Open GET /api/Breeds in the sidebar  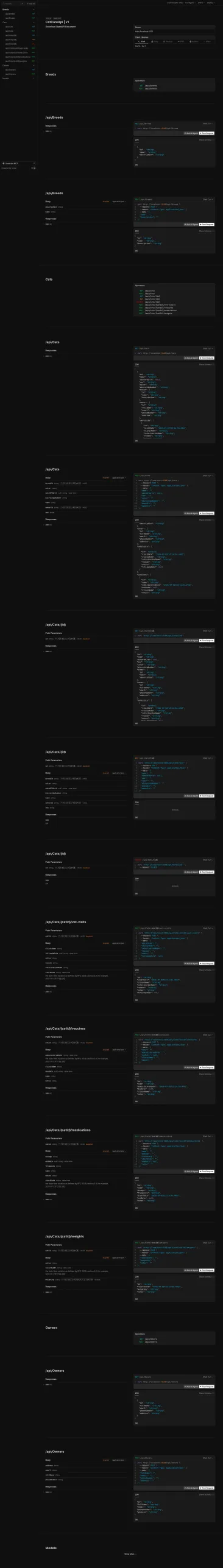(x=19, y=14)
